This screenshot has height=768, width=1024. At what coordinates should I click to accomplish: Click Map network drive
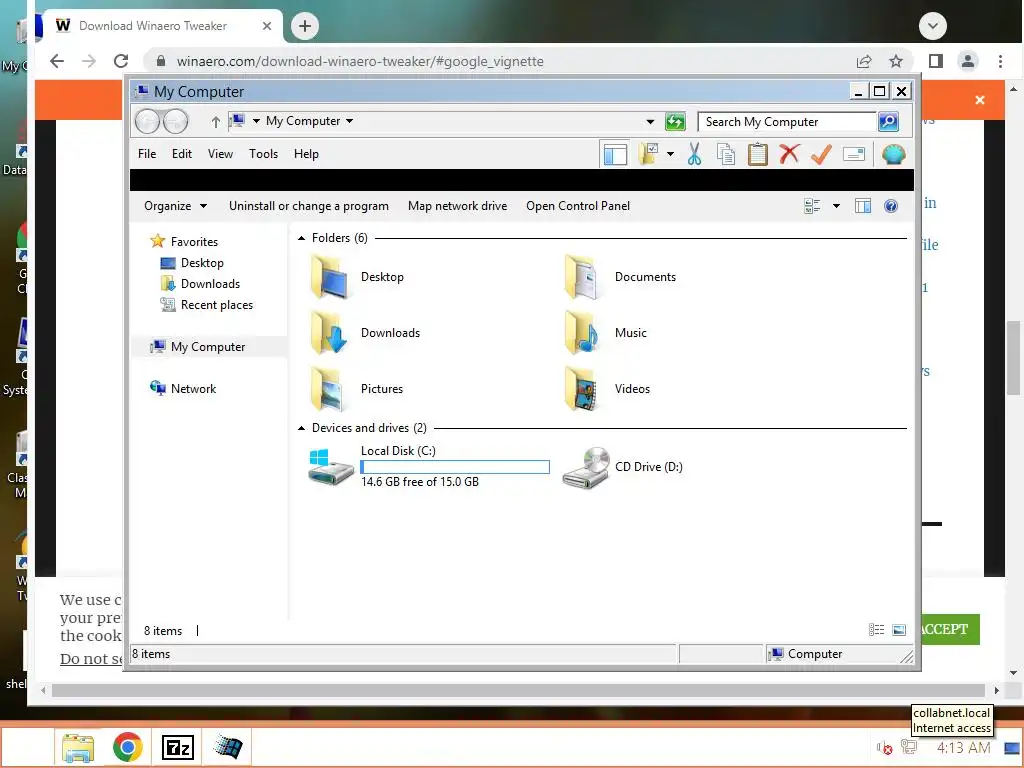pyautogui.click(x=457, y=206)
